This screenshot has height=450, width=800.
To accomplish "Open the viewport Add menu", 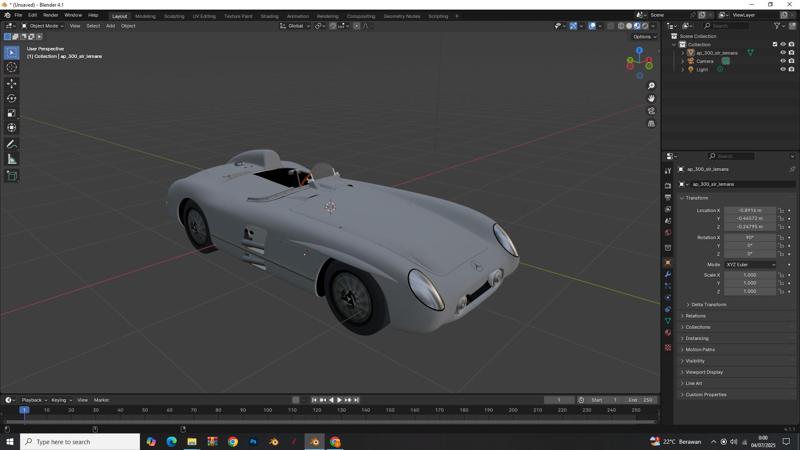I will pos(110,26).
